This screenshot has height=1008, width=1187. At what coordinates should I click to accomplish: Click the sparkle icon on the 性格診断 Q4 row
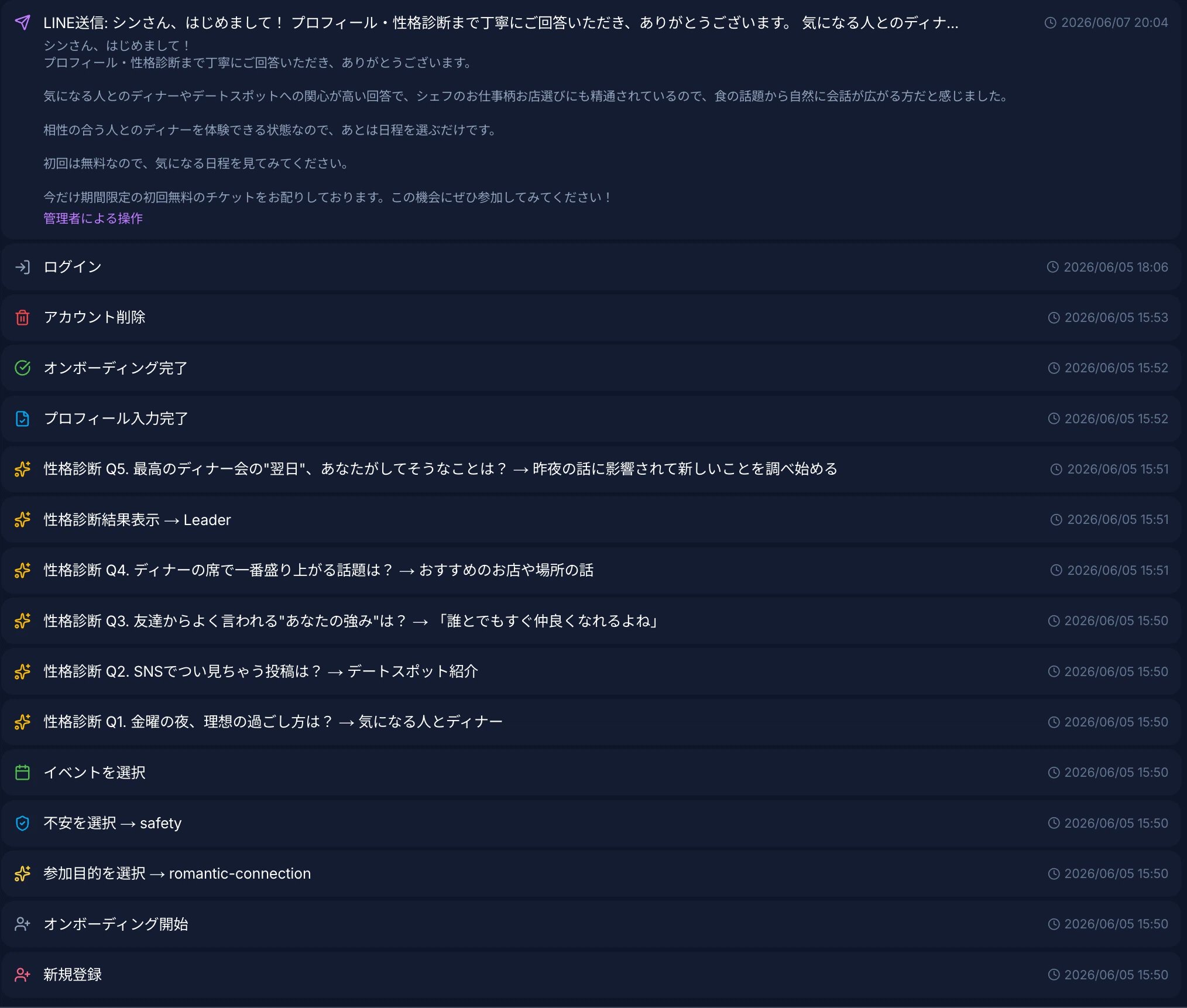pyautogui.click(x=22, y=571)
